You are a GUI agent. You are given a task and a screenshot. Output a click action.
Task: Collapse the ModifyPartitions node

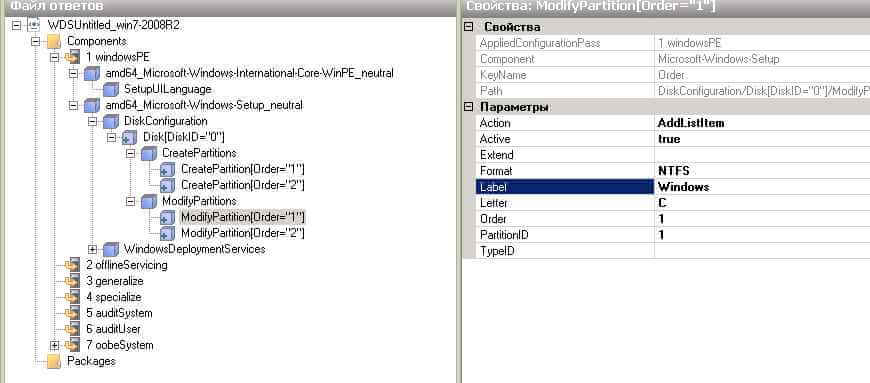pos(130,201)
